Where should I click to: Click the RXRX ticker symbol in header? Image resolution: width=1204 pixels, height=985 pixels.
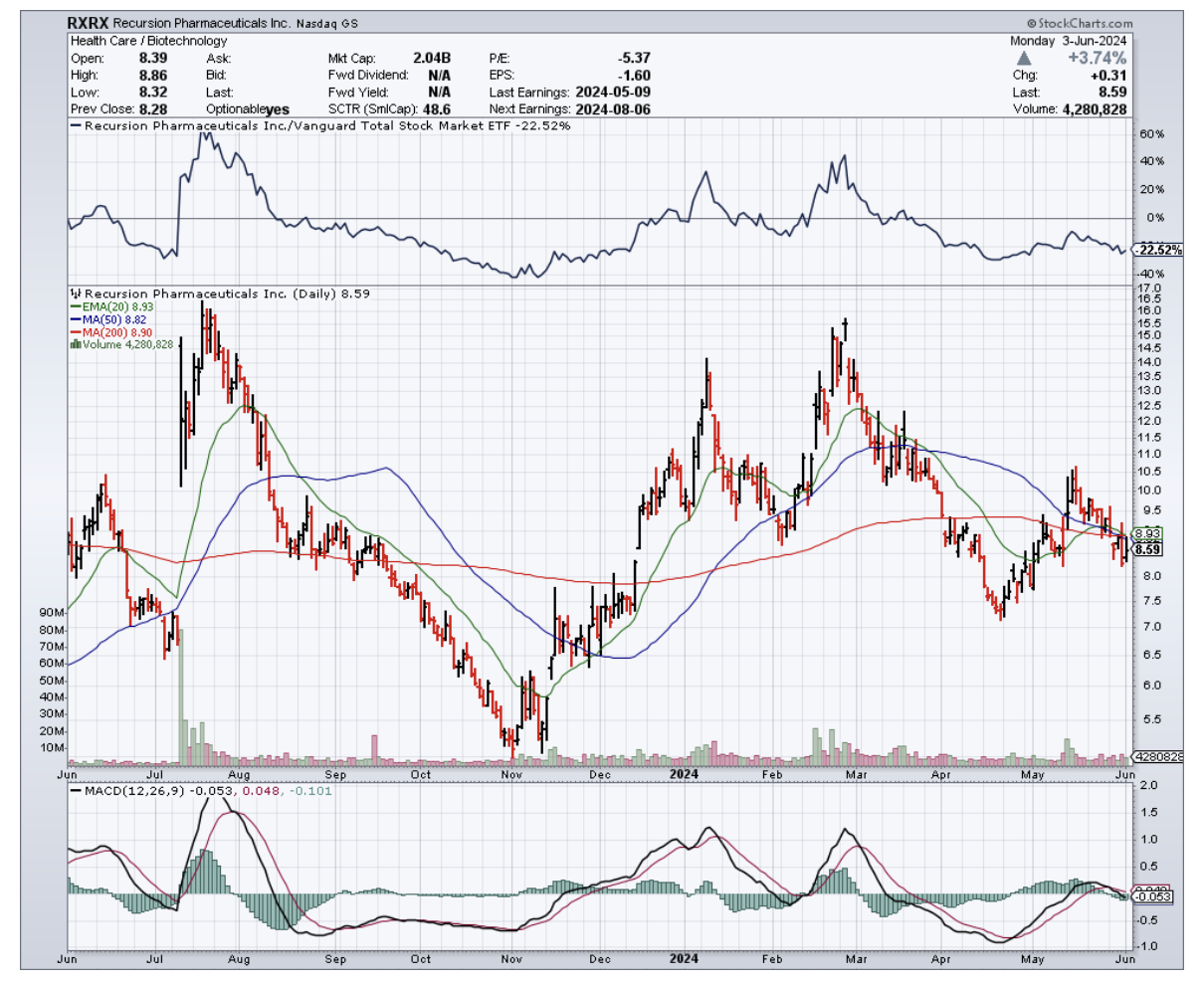(x=88, y=22)
